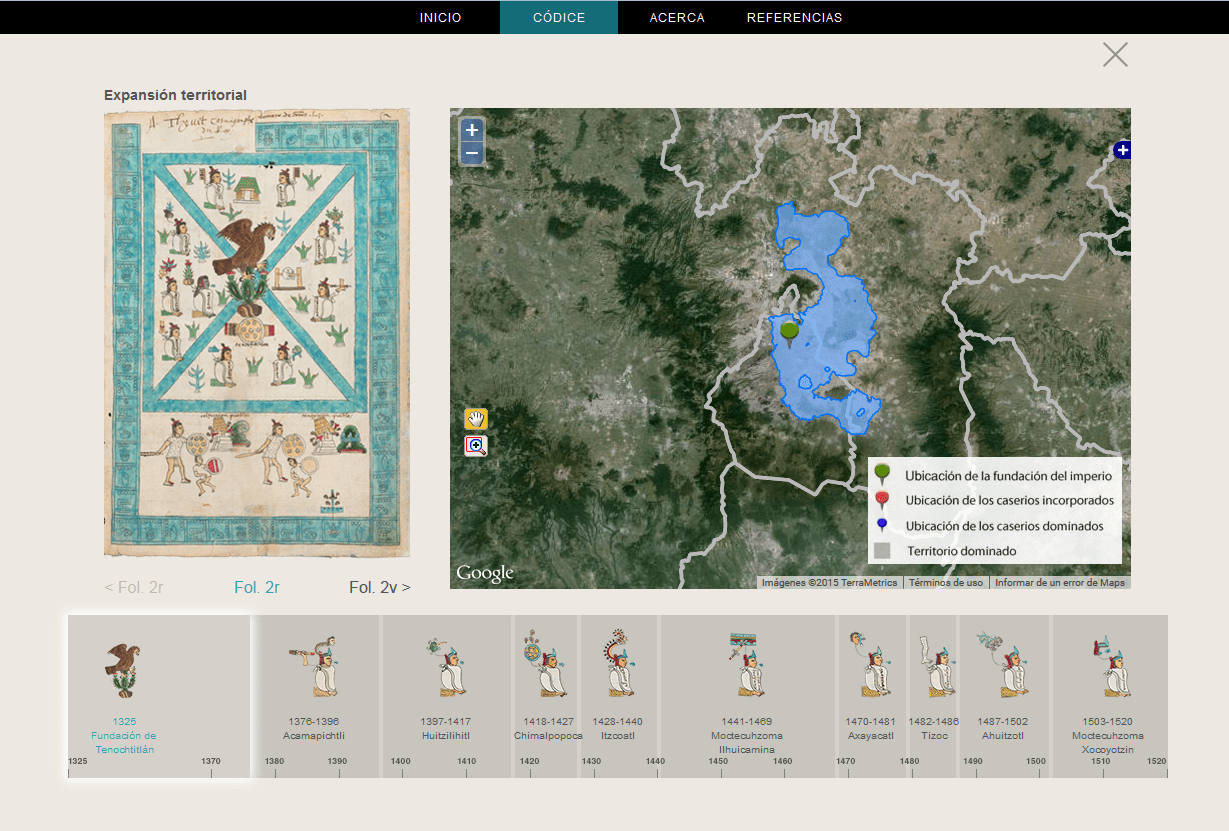Screen dimensions: 1229x831
Task: Click the Google logo on the map
Action: [x=485, y=573]
